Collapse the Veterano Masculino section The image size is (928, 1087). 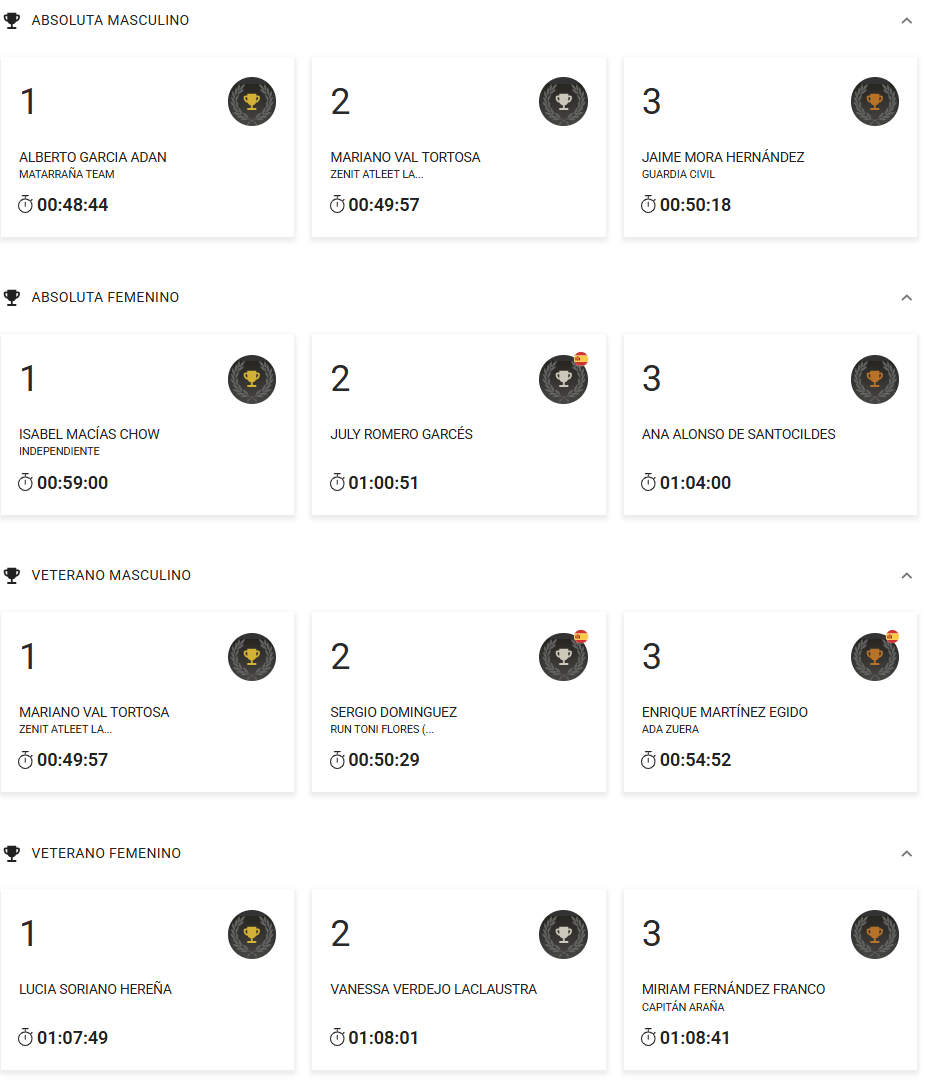[906, 576]
